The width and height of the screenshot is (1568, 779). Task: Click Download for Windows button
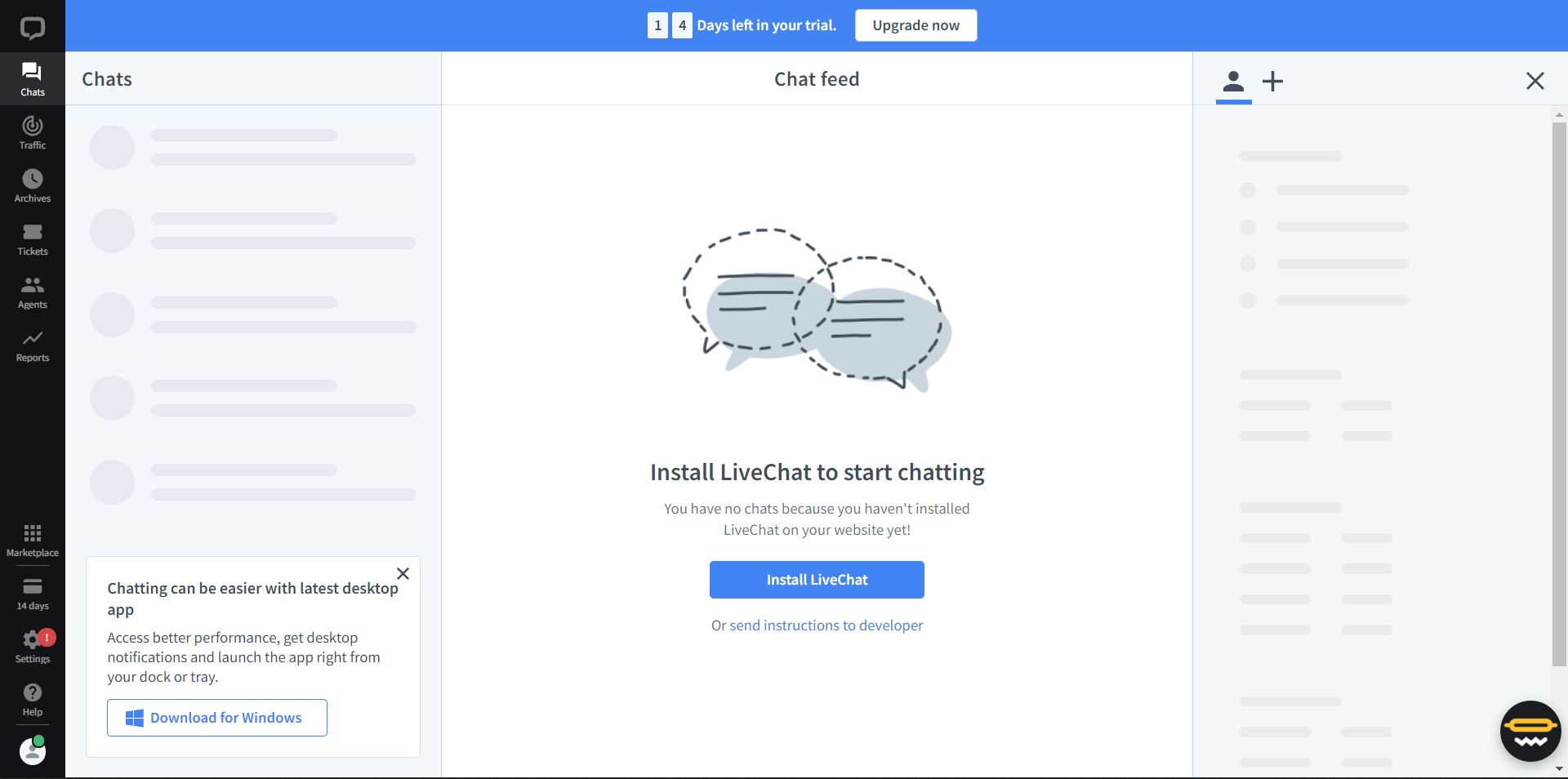(217, 718)
